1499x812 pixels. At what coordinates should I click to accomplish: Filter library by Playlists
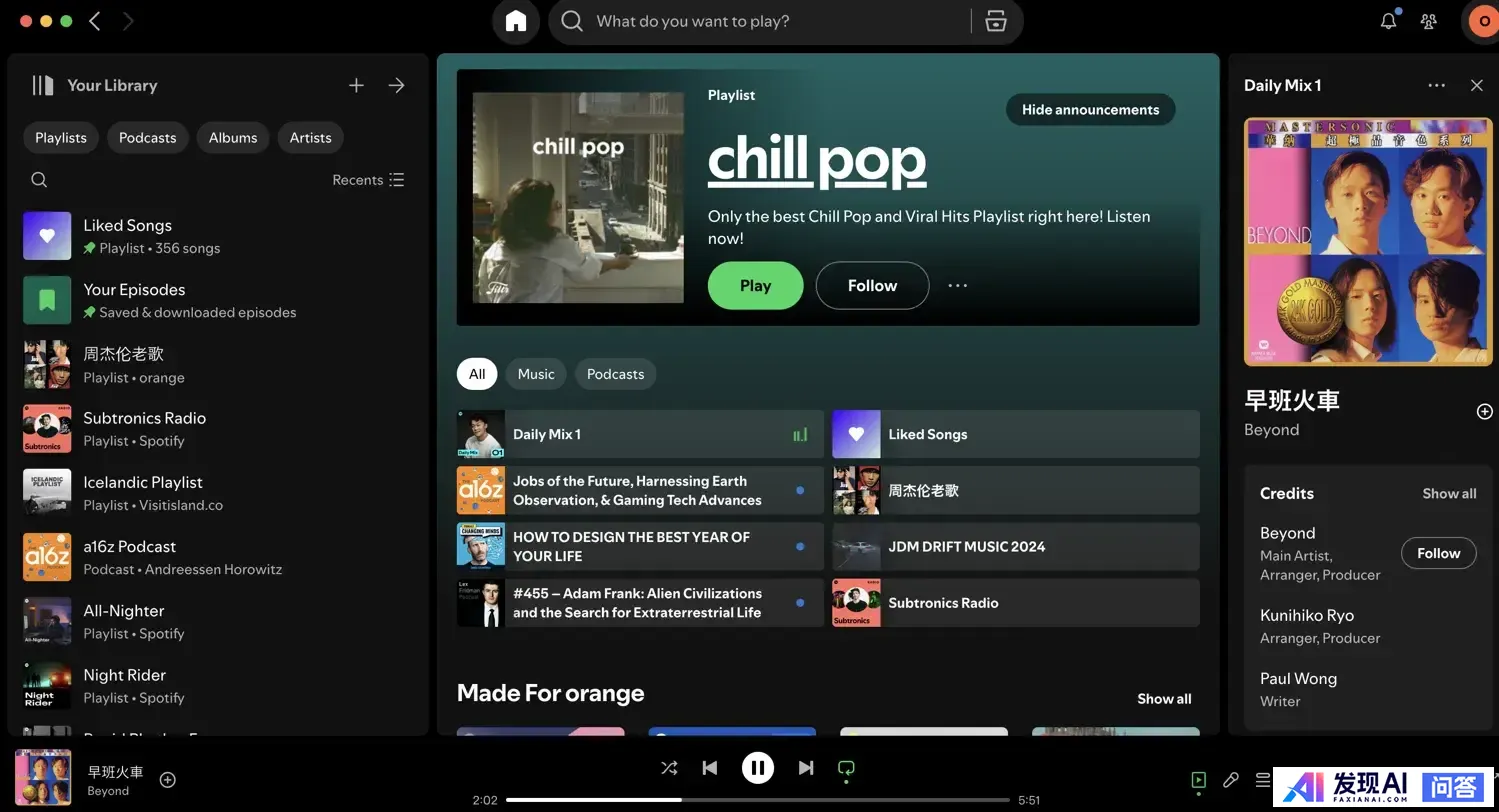[61, 138]
